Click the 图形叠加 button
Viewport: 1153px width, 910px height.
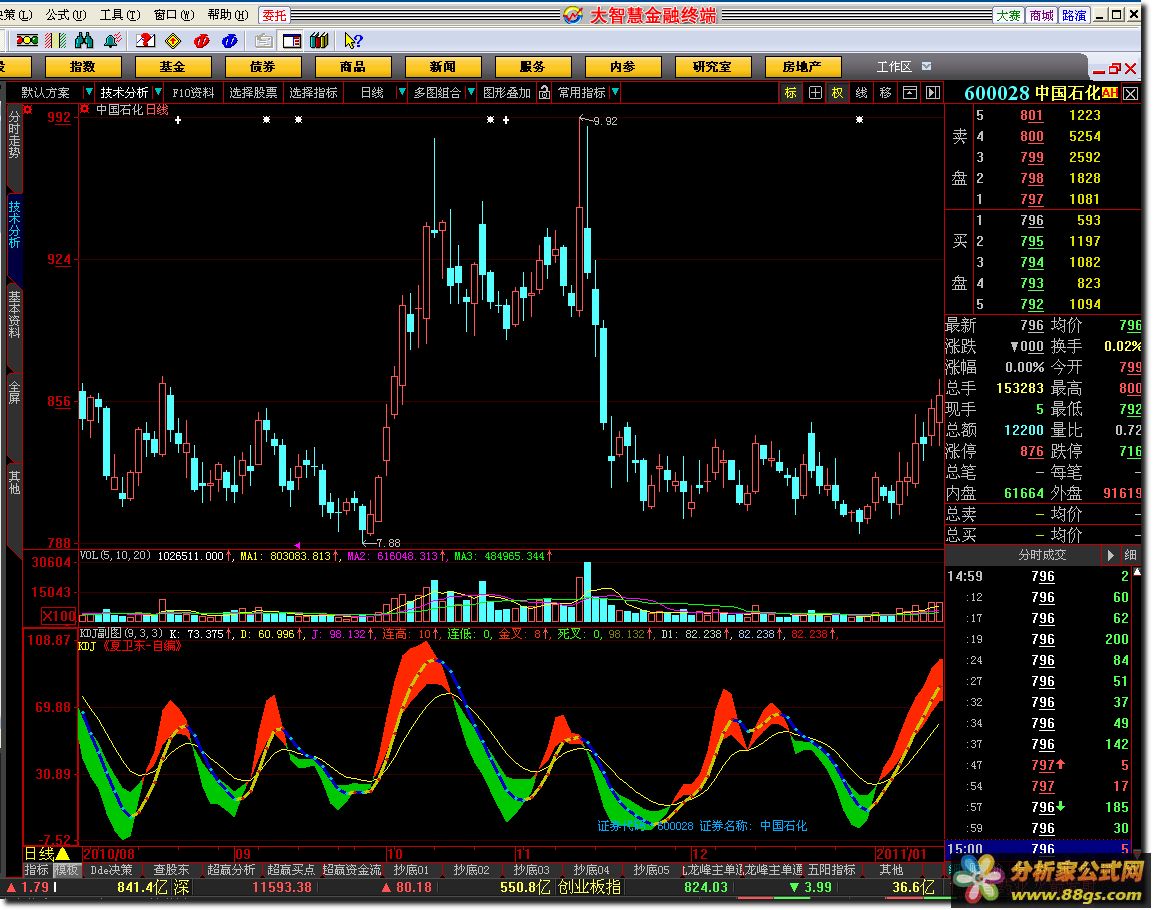507,93
